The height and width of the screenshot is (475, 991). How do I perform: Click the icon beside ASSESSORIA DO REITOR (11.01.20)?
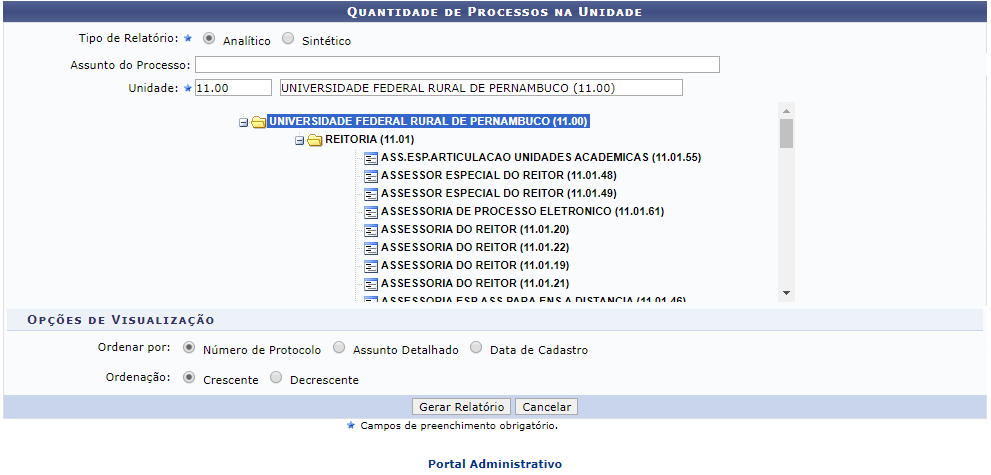[370, 230]
